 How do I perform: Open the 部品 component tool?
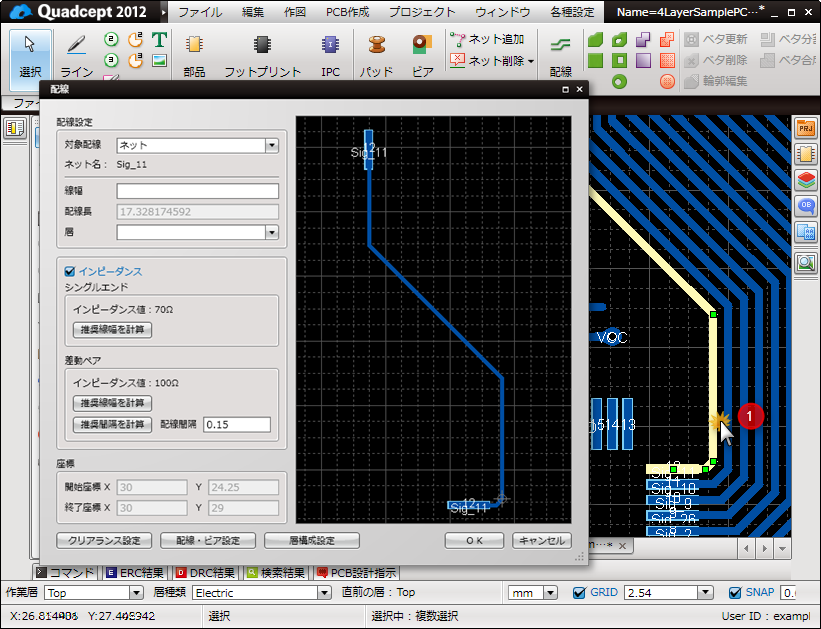click(194, 55)
